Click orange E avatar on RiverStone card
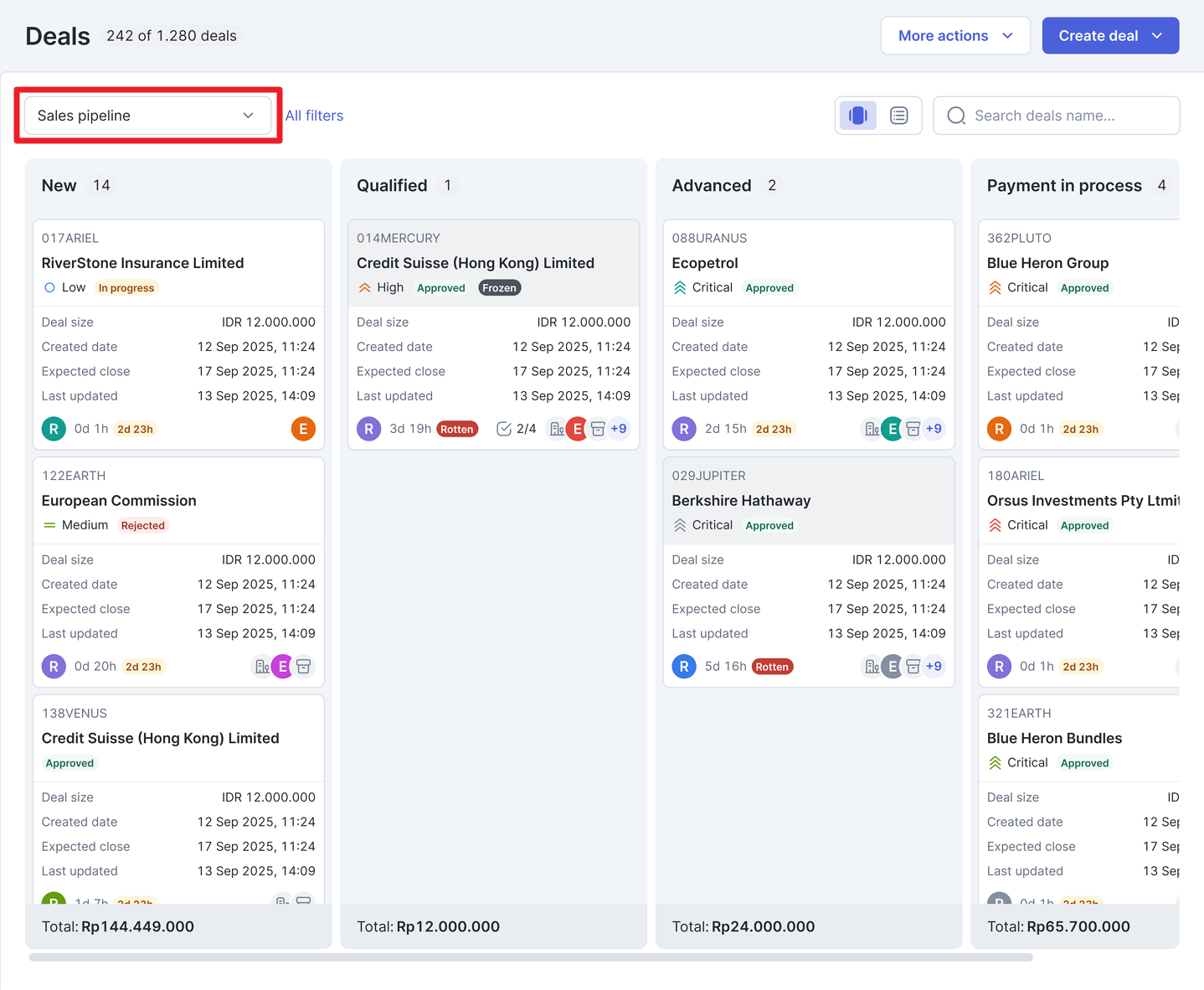Screen dimensions: 1204x990 (x=303, y=429)
